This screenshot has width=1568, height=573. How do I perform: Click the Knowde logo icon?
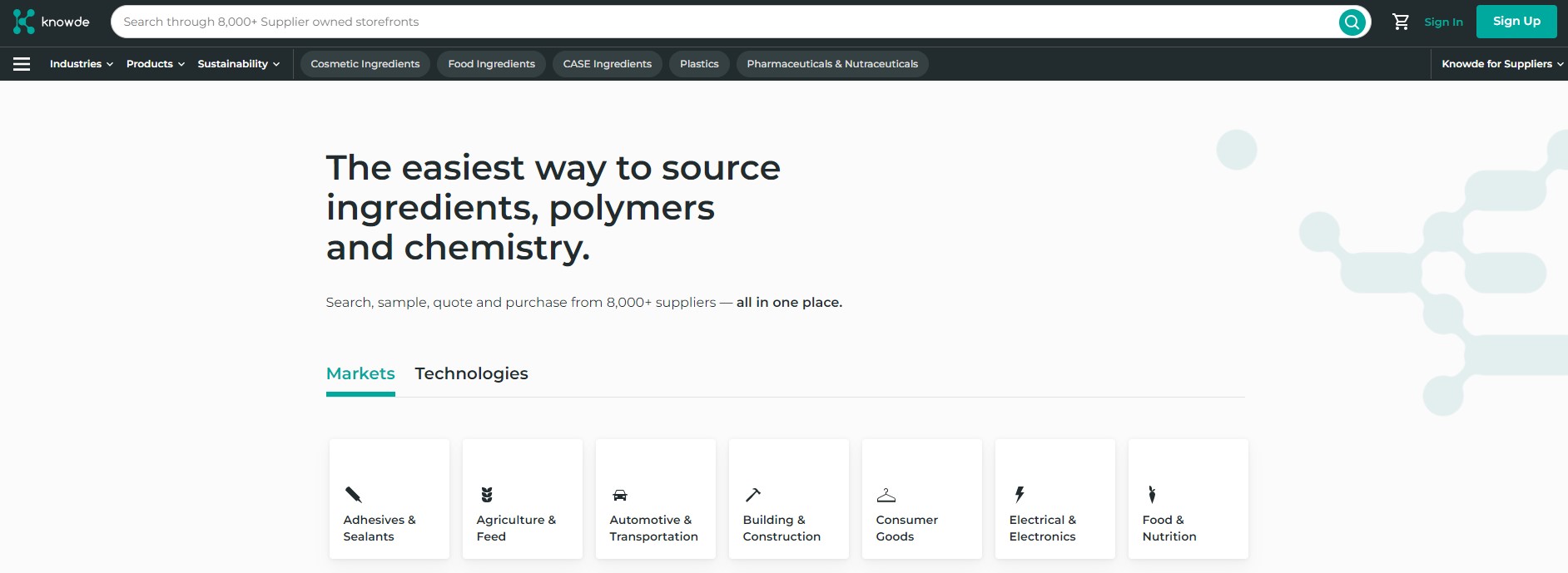click(24, 22)
